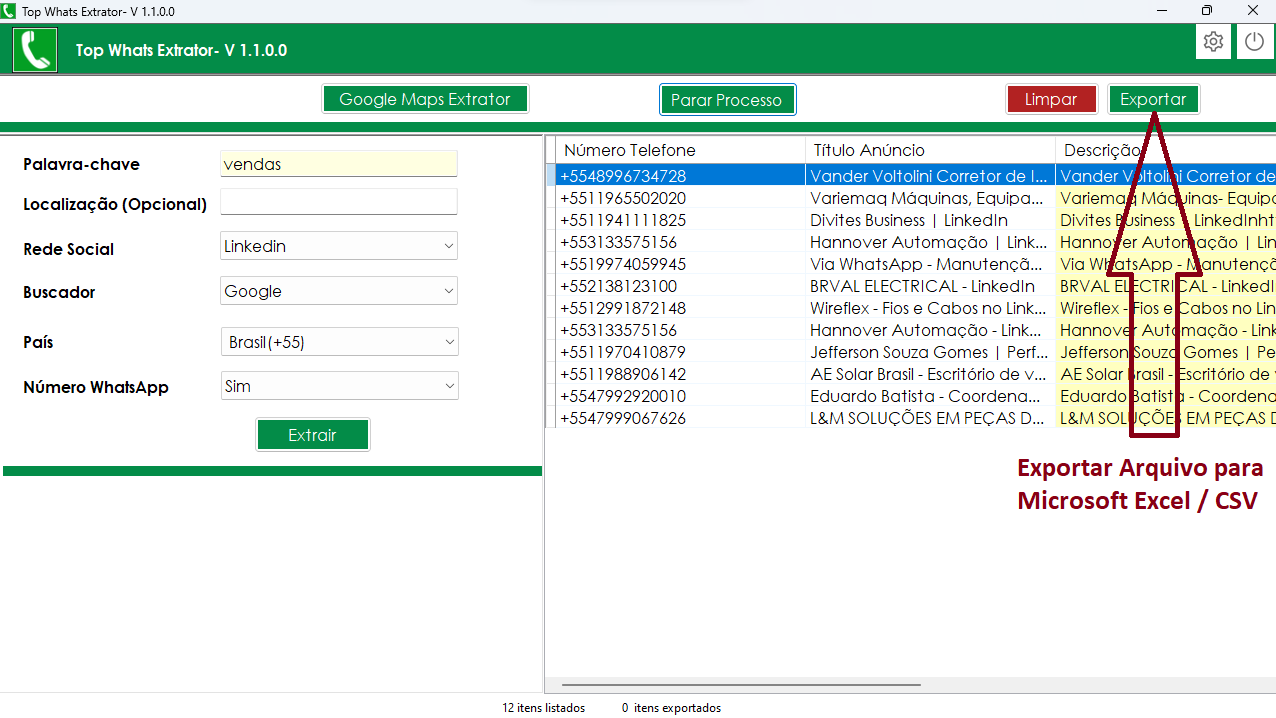The height and width of the screenshot is (718, 1276).
Task: Click title BRVAL ELECTRICAL - LinkedIn
Action: pos(923,286)
